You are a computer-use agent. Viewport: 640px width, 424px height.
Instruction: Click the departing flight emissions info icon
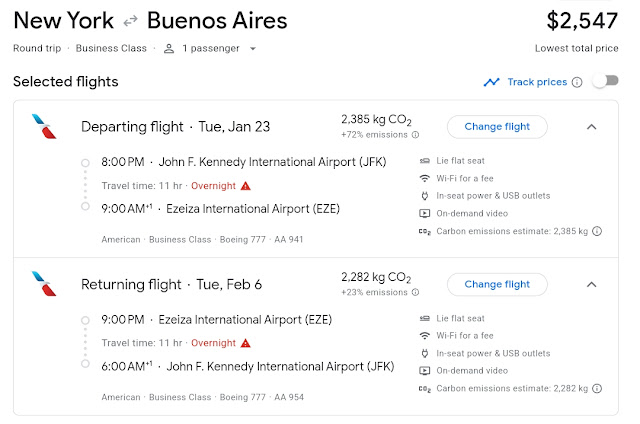tap(415, 134)
